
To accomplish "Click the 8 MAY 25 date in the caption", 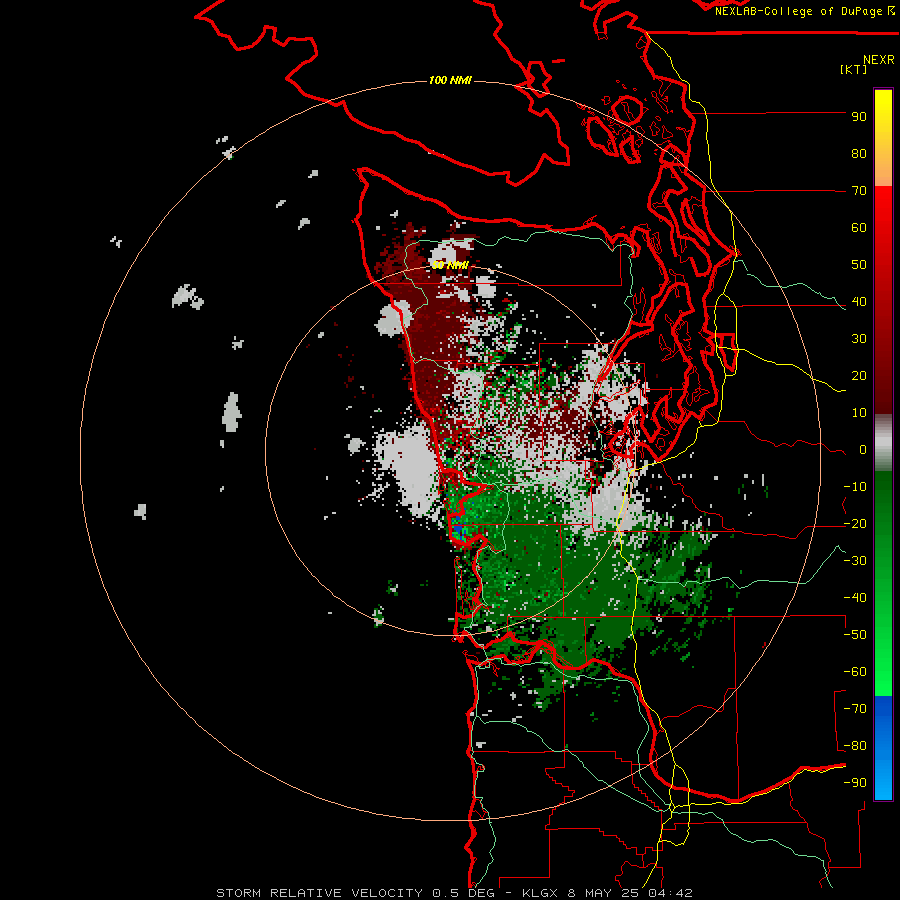I will (604, 893).
